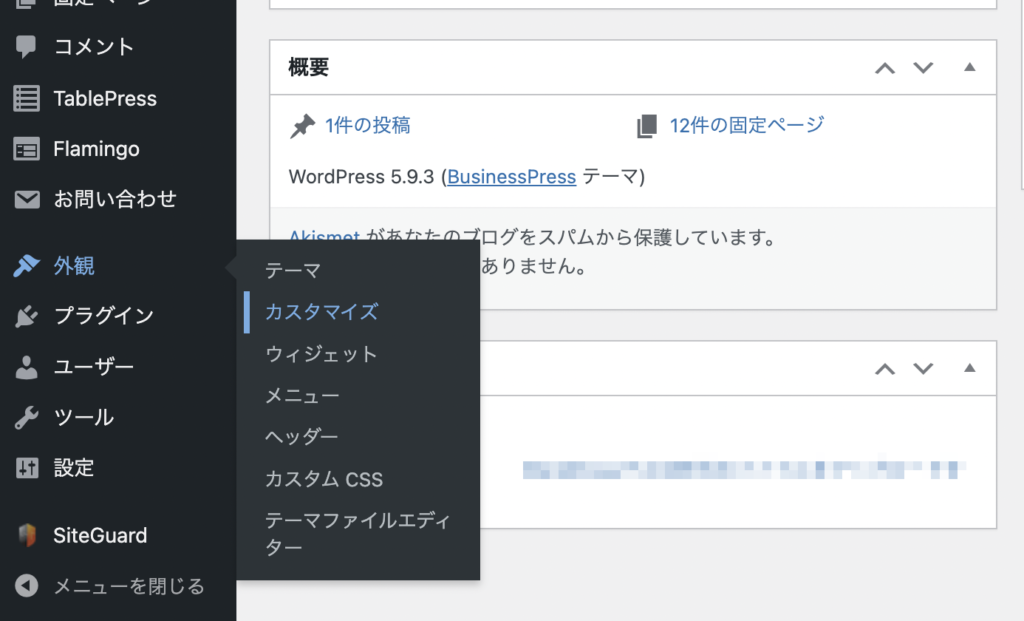Click the お問い合わせ envelope icon
Viewport: 1024px width, 621px height.
27,200
